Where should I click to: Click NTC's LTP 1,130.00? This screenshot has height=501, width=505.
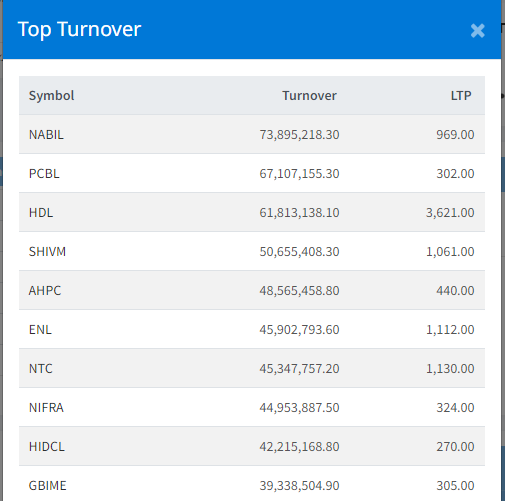pyautogui.click(x=450, y=369)
